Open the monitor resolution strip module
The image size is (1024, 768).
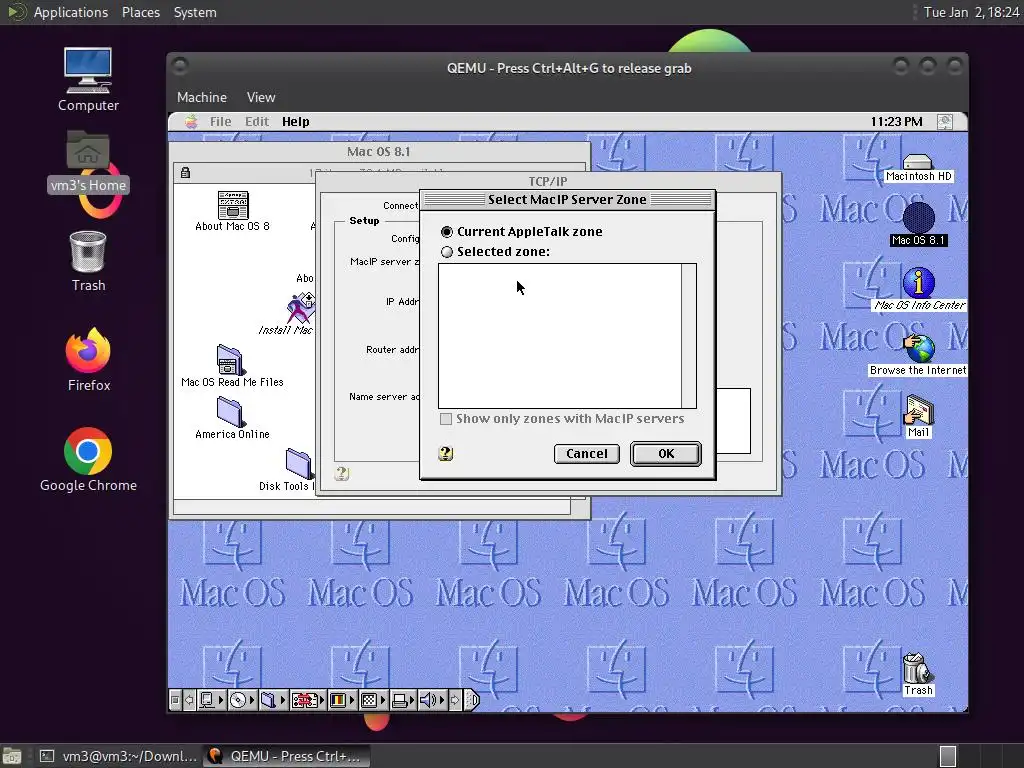click(373, 700)
